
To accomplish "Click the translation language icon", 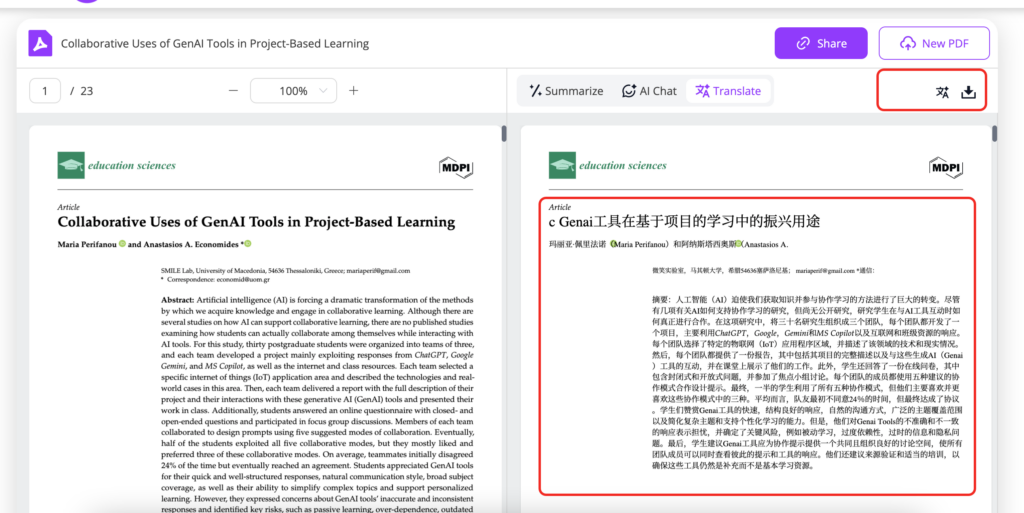I will pyautogui.click(x=942, y=92).
